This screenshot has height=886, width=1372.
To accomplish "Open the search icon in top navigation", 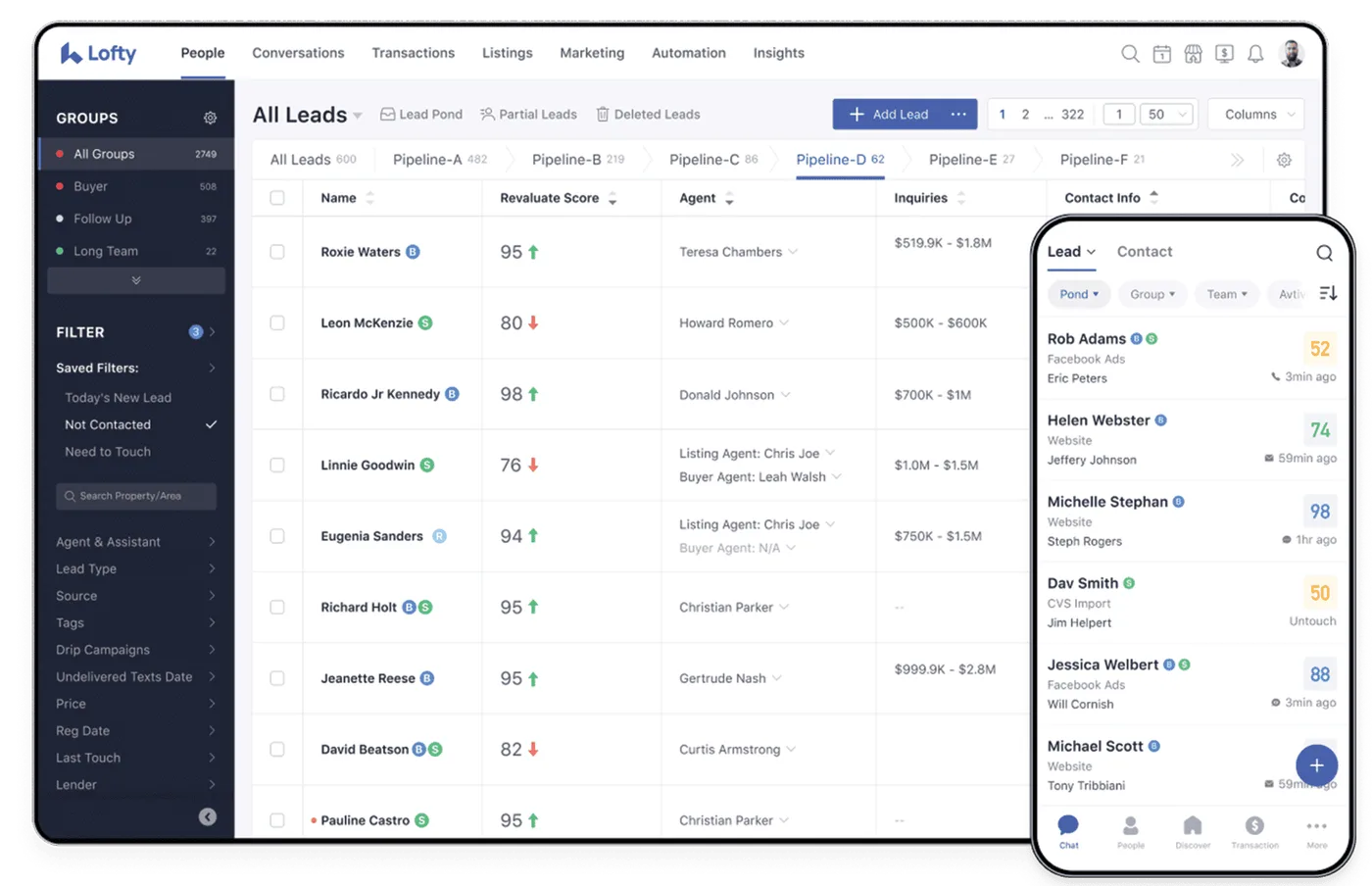I will coord(1130,54).
